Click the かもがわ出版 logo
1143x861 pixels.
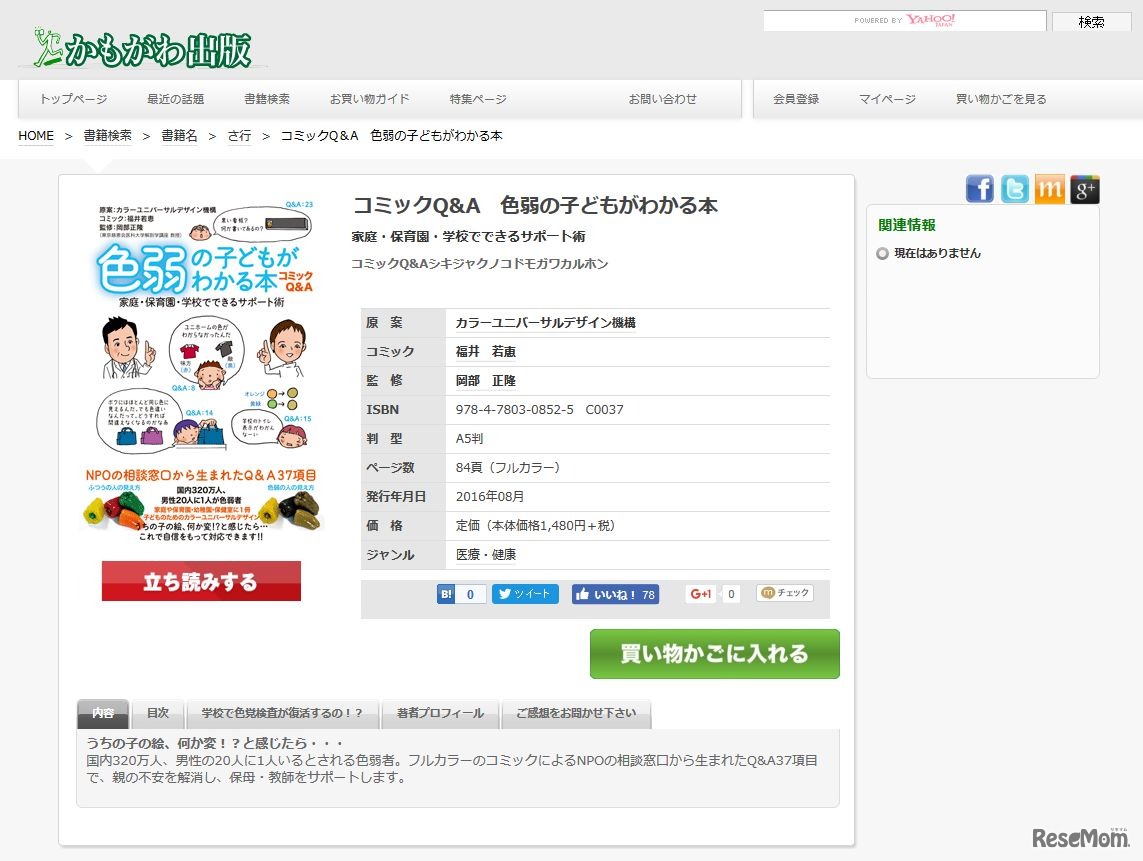[143, 48]
